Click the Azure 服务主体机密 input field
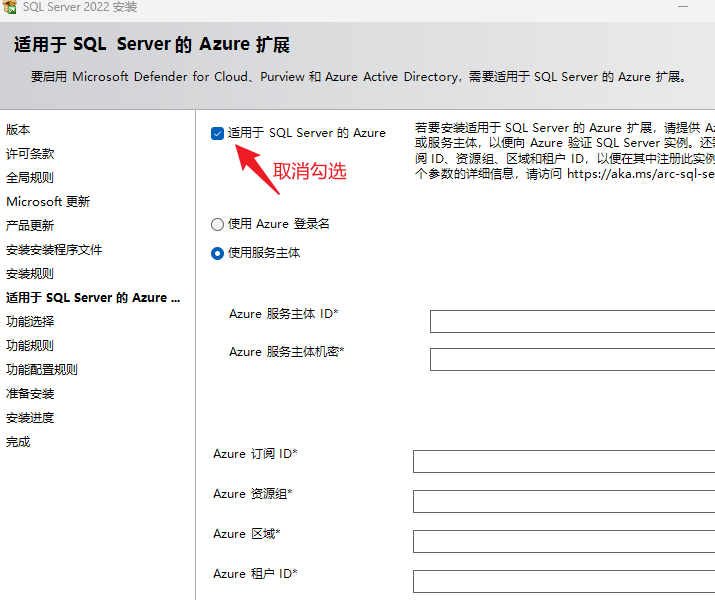This screenshot has width=715, height=600. point(572,359)
